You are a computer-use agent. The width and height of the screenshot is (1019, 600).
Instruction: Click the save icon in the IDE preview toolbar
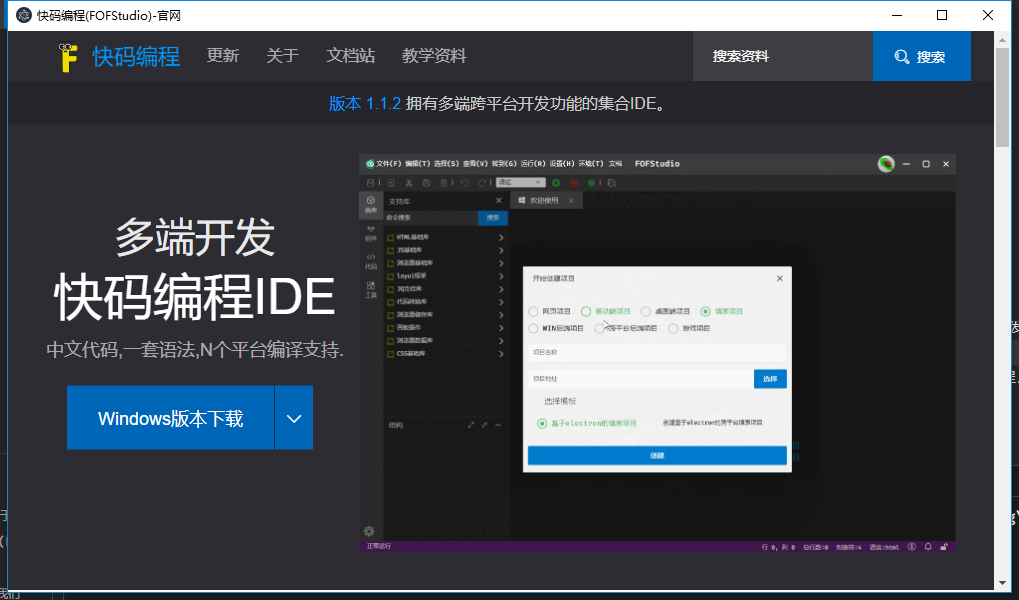click(x=370, y=183)
